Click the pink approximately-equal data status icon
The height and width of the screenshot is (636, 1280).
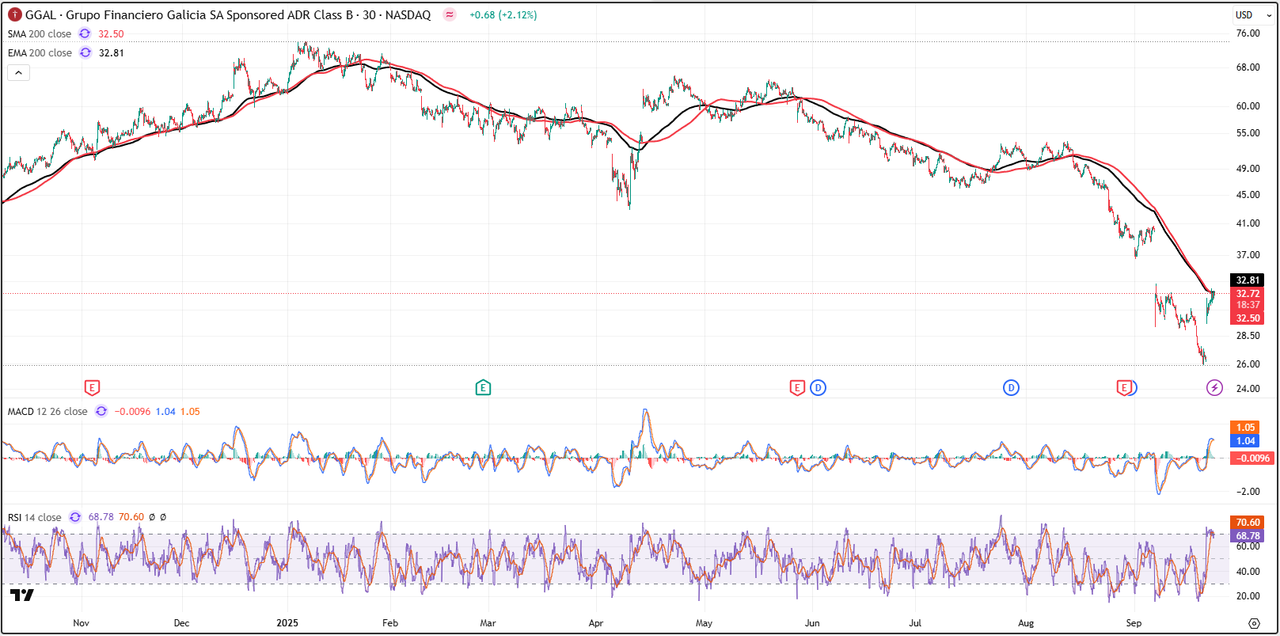tap(450, 15)
